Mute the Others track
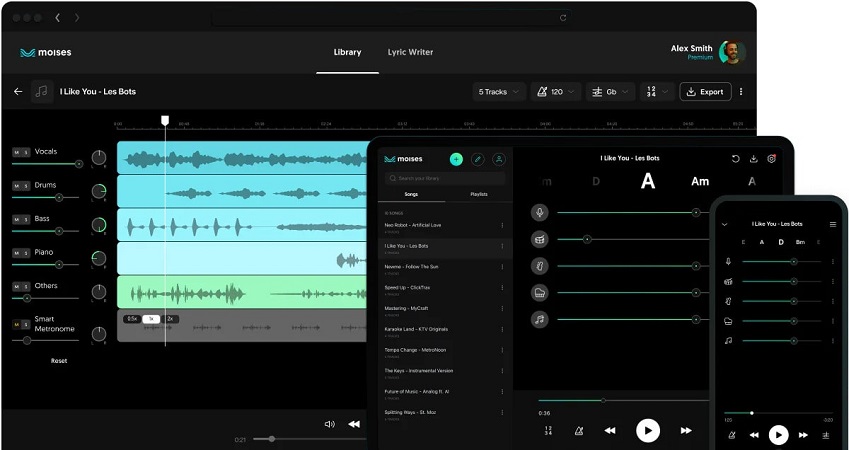The height and width of the screenshot is (450, 849). 17,286
